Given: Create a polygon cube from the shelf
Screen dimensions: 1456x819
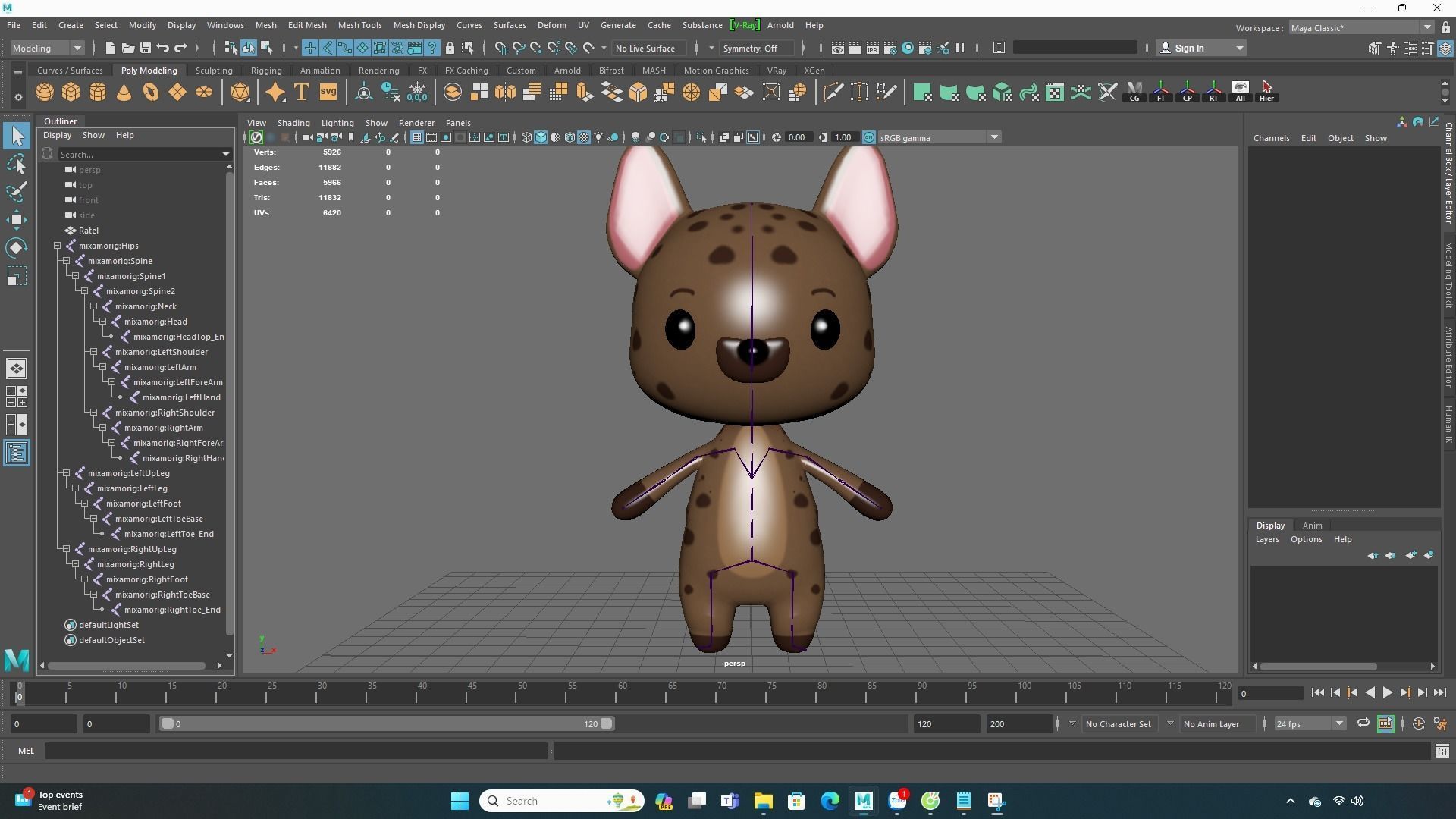Looking at the screenshot, I should (x=71, y=93).
